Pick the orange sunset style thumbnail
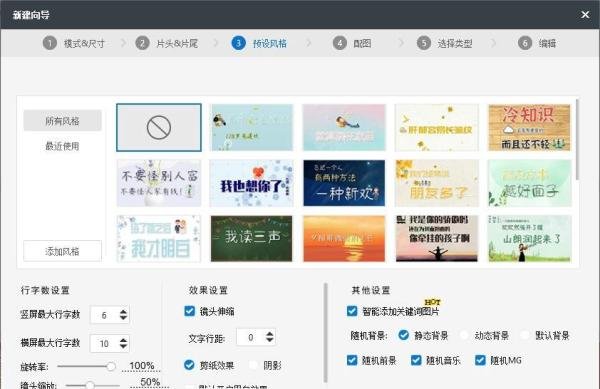This screenshot has width=600, height=389. point(344,239)
